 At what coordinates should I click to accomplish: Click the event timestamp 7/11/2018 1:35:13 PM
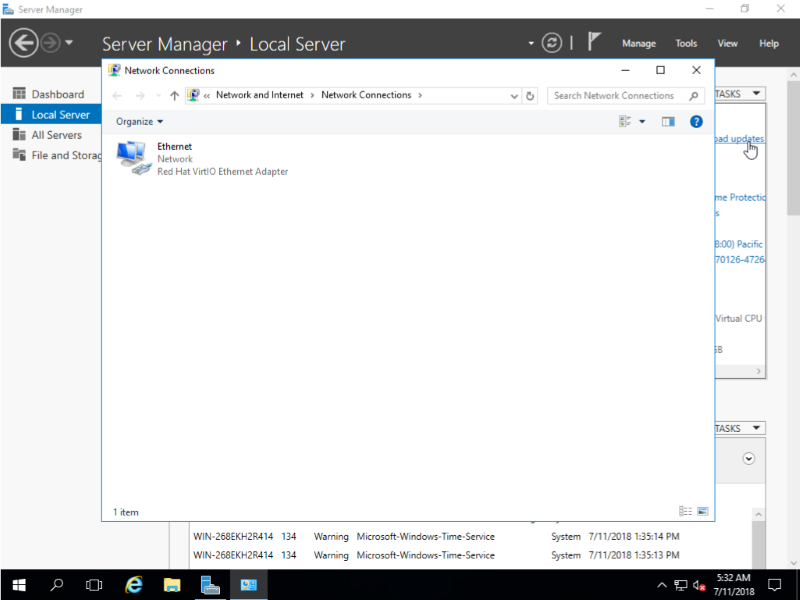[x=634, y=555]
